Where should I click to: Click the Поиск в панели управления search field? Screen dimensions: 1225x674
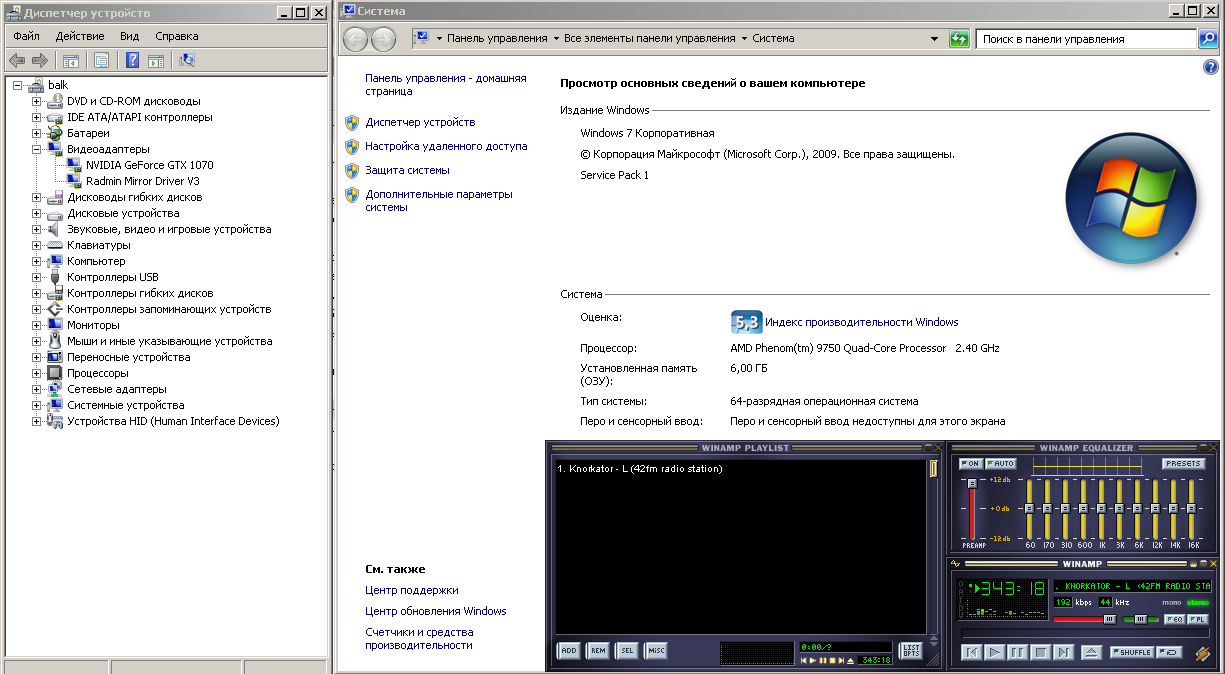(1086, 38)
